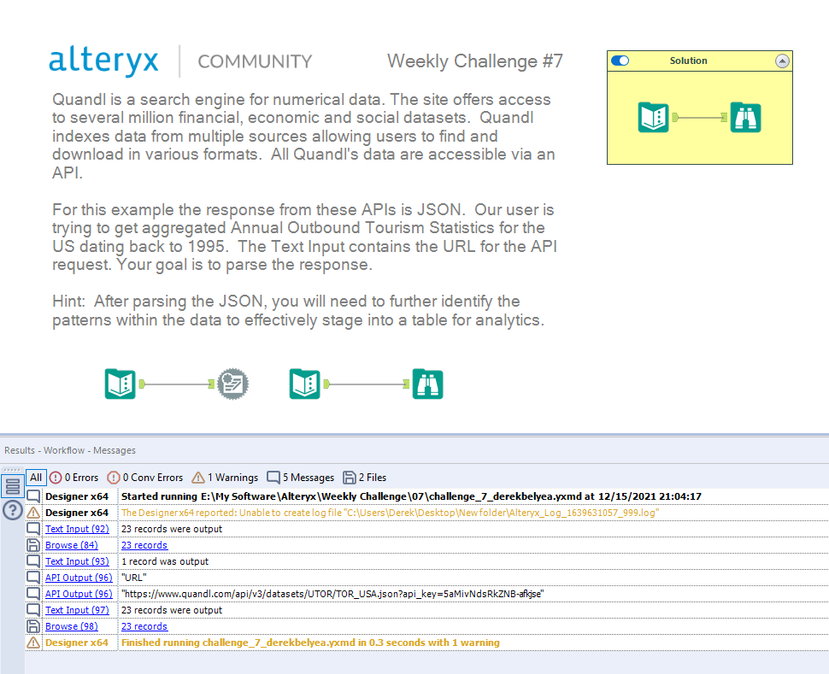Toggle the Solution container switch off
Image resolution: width=829 pixels, height=674 pixels.
point(620,61)
